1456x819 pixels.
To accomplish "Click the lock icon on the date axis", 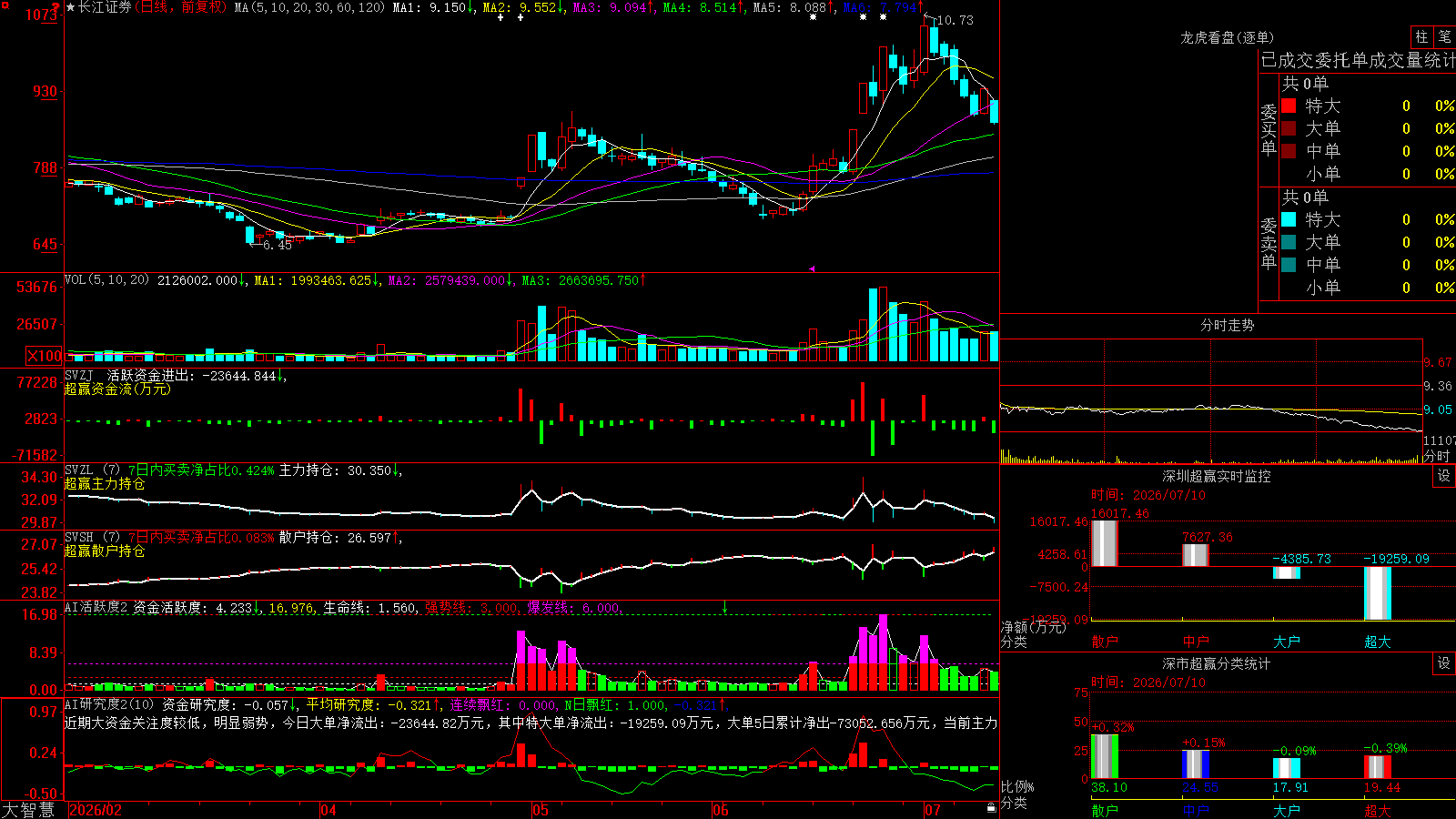I will click(x=991, y=808).
